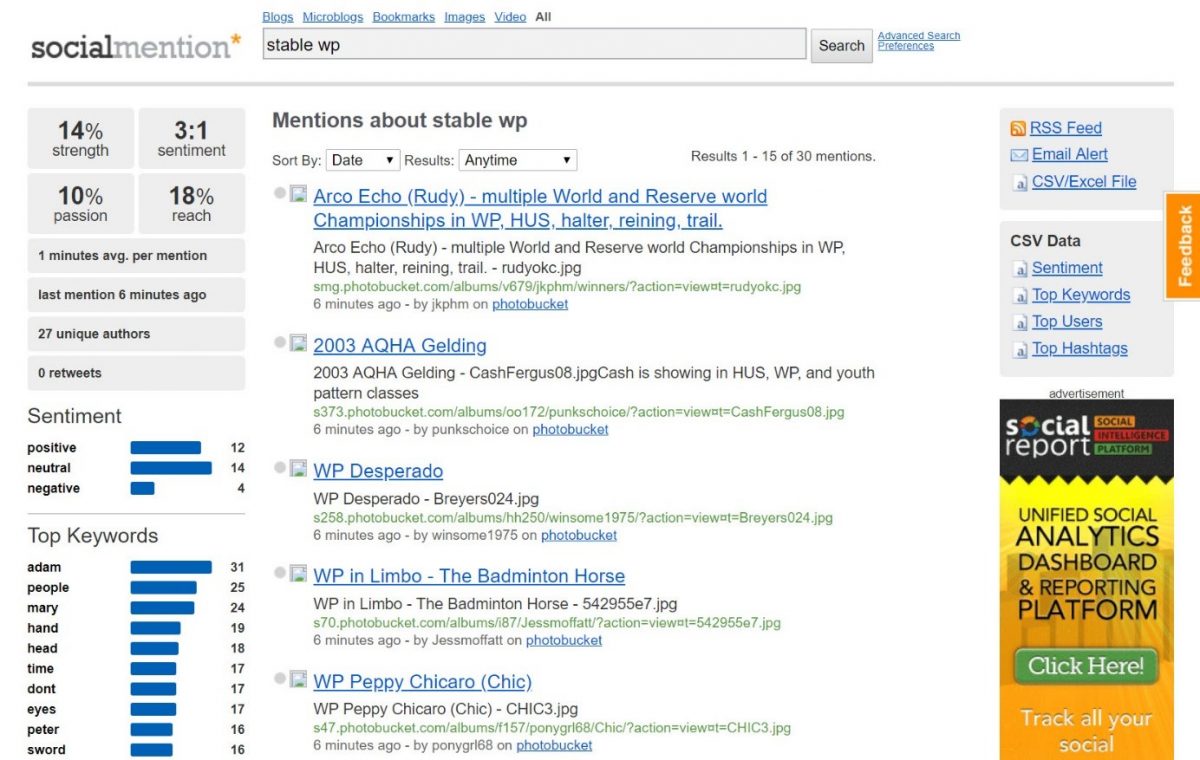Click the RSS Feed orange icon

point(1018,129)
